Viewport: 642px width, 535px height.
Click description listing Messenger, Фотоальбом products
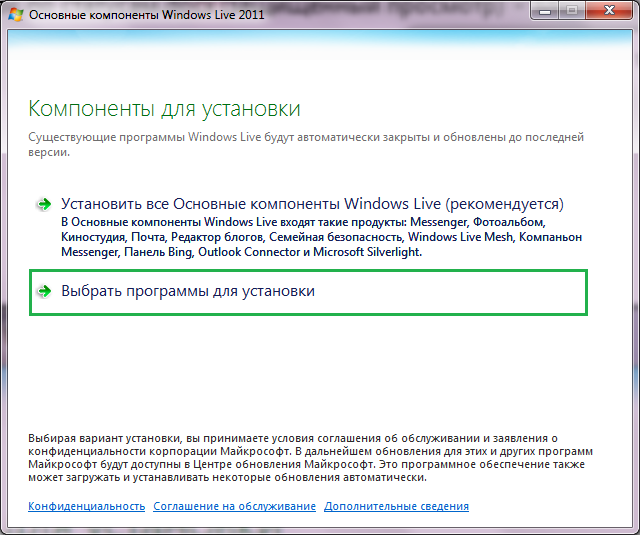(321, 237)
